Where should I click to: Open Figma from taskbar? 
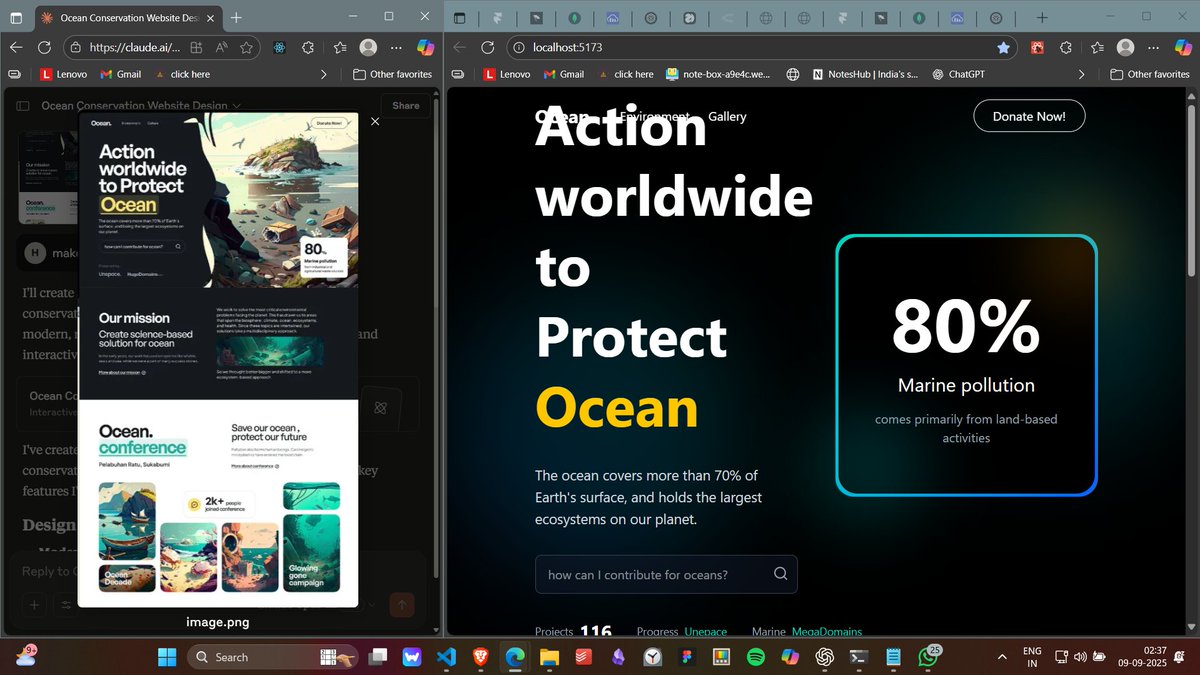(x=687, y=657)
